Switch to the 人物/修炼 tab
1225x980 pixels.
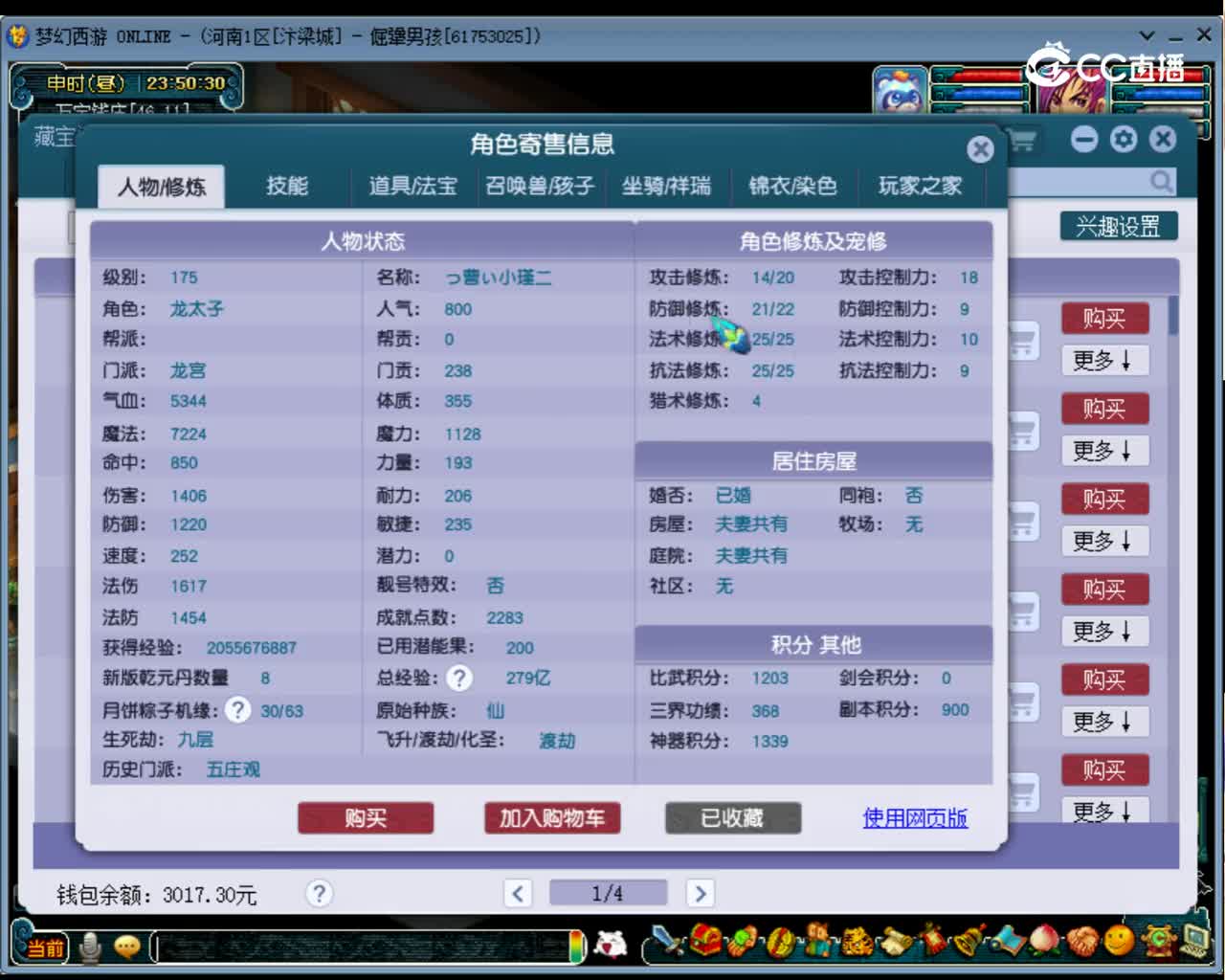tap(162, 187)
